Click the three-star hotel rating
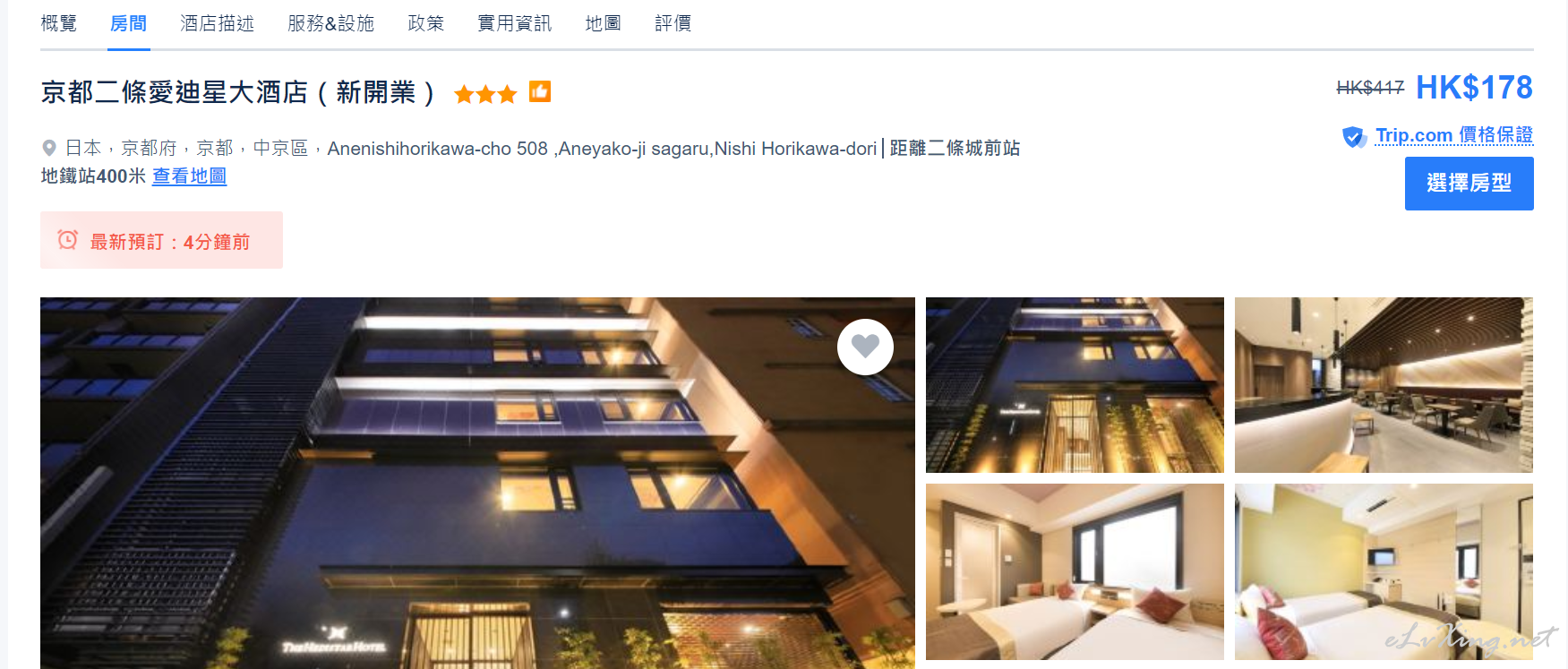Screen dimensions: 1568x669 485,93
